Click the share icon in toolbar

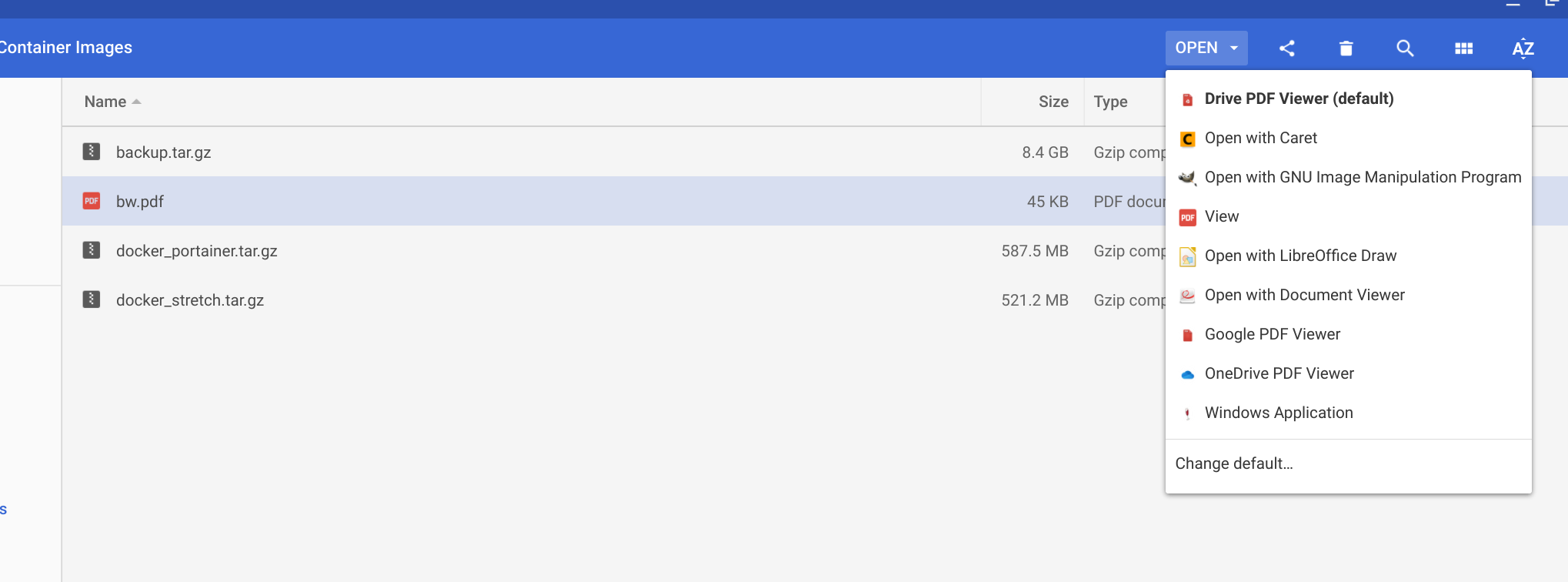pyautogui.click(x=1286, y=48)
